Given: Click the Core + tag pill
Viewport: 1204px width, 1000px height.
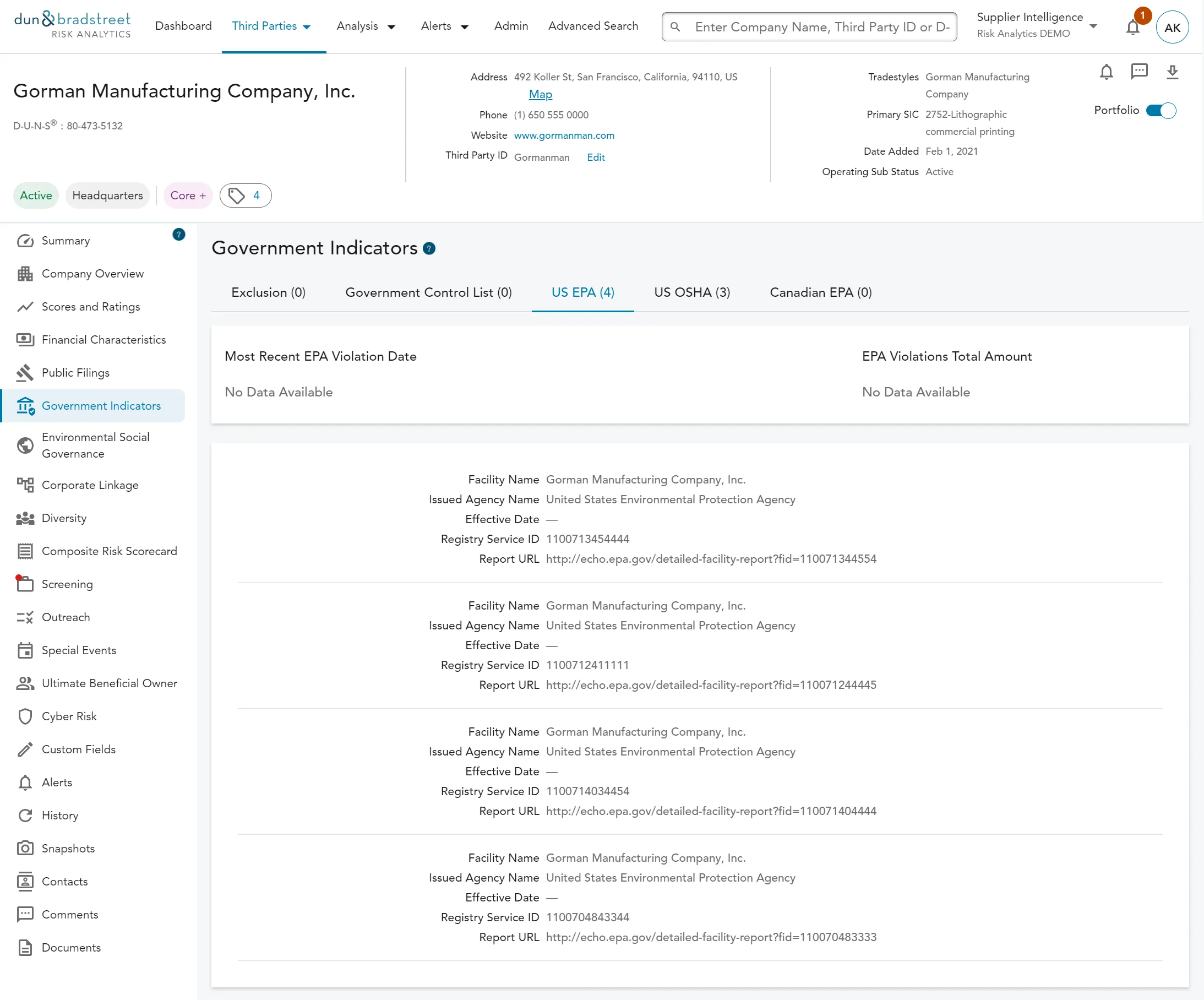Looking at the screenshot, I should [x=188, y=195].
